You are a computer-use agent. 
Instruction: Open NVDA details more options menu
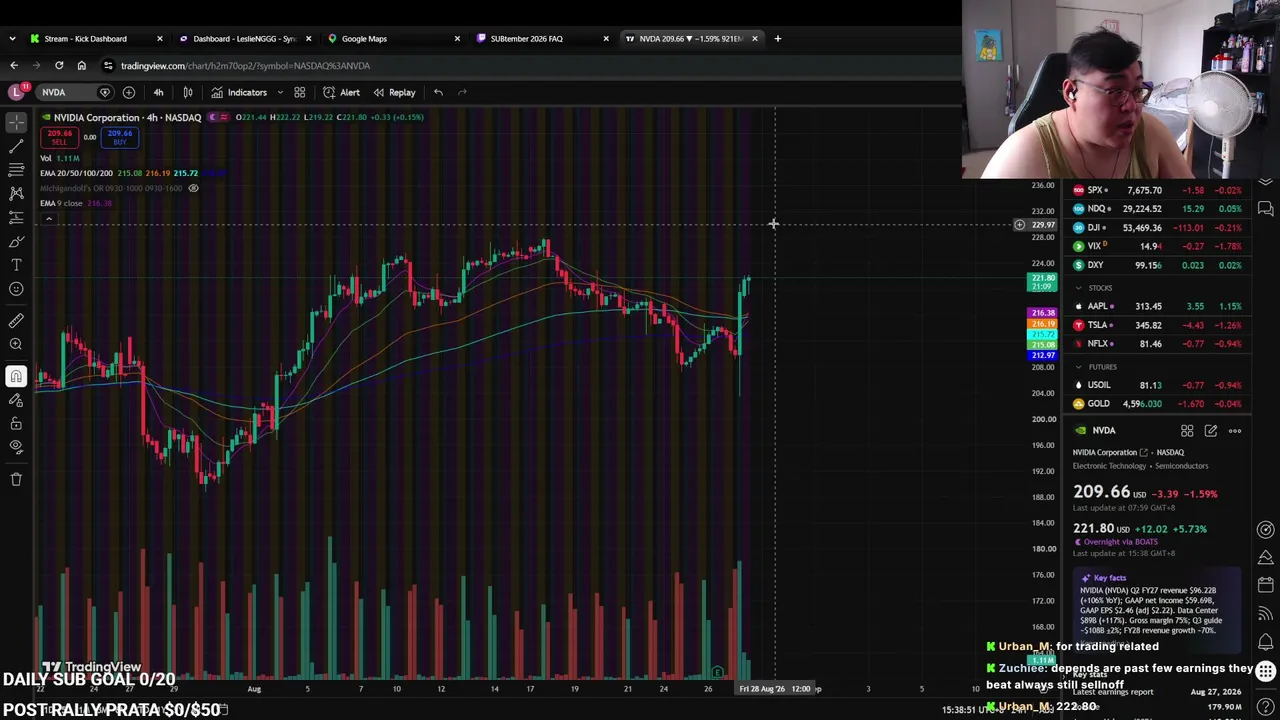1235,431
